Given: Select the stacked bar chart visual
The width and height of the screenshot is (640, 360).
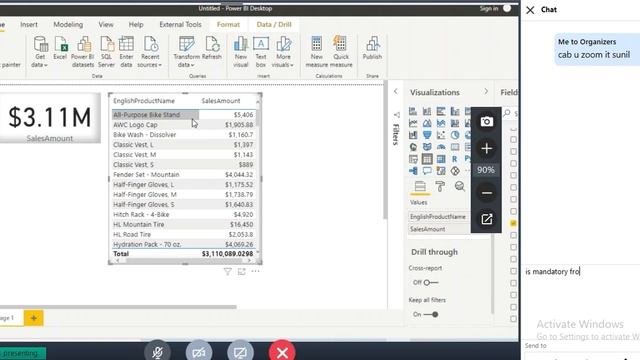Looking at the screenshot, I should coord(413,111).
